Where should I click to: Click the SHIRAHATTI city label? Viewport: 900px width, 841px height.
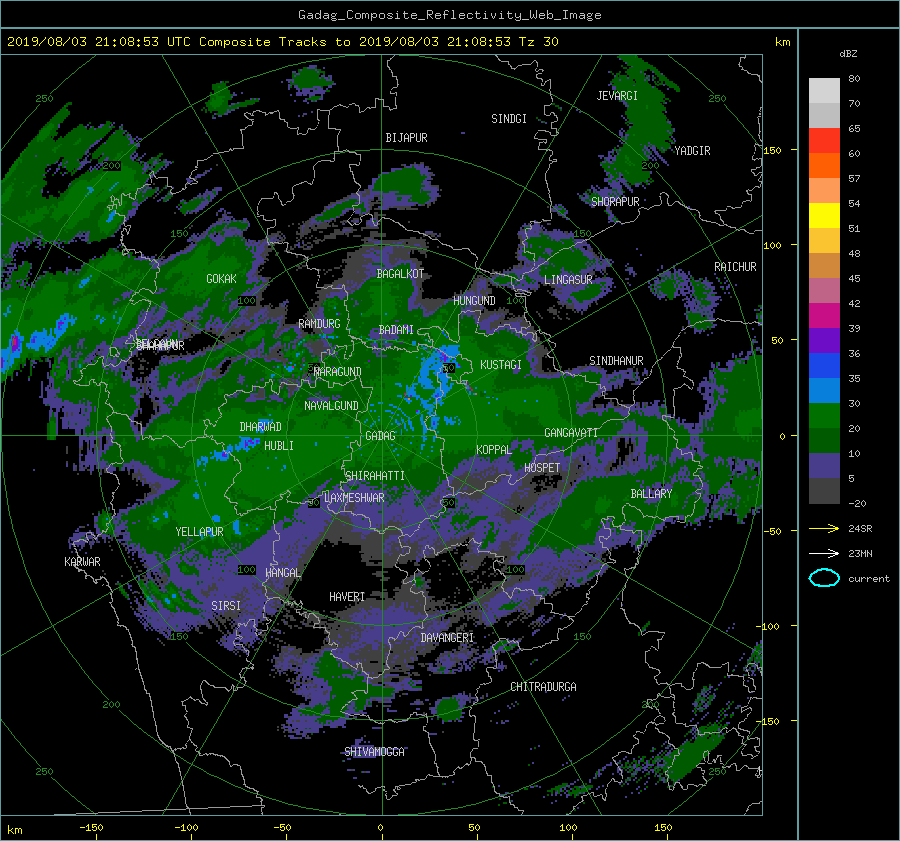pos(375,476)
